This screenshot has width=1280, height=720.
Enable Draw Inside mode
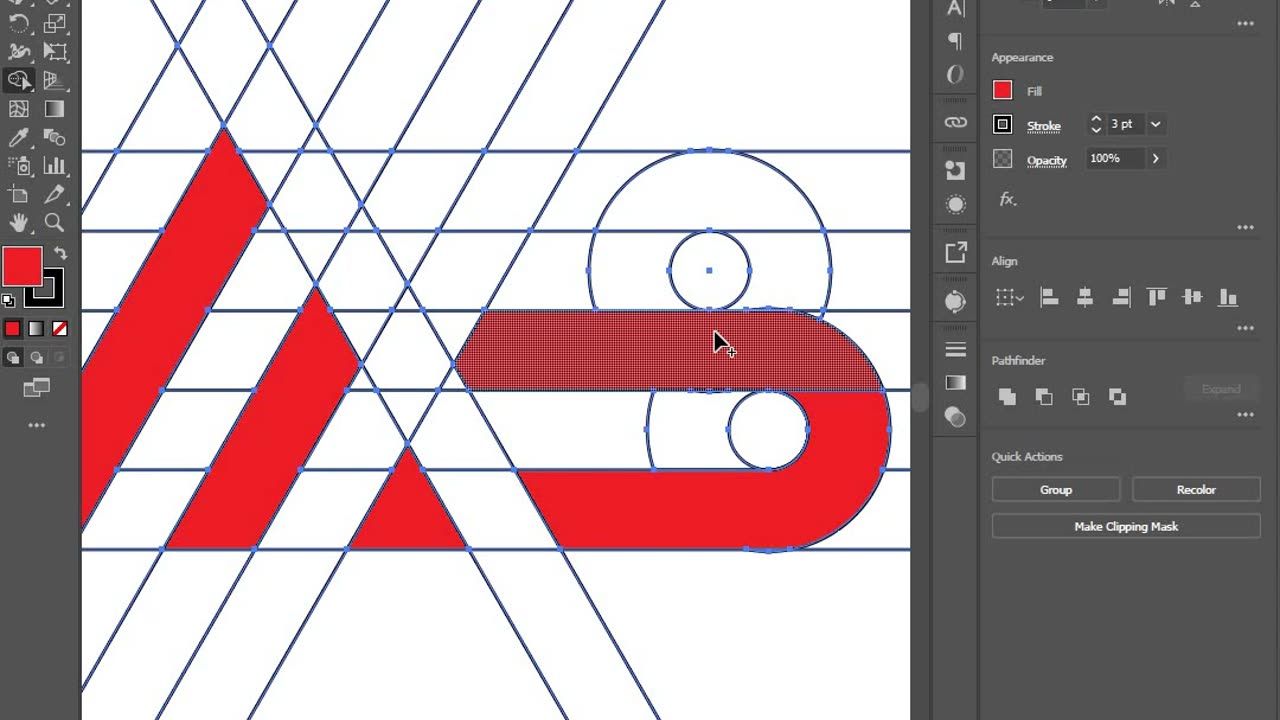(x=60, y=357)
